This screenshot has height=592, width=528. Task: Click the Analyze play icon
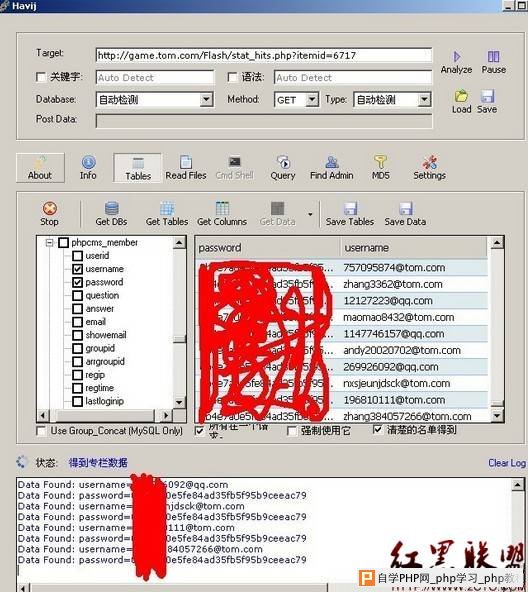pyautogui.click(x=457, y=57)
